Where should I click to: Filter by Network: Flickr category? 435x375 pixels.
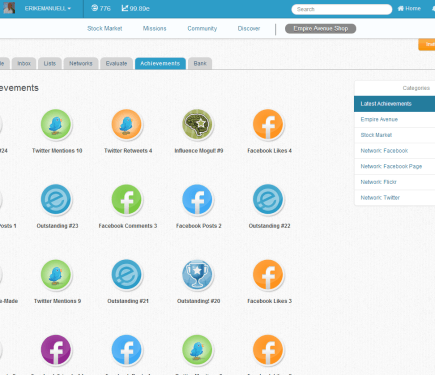coord(395,182)
